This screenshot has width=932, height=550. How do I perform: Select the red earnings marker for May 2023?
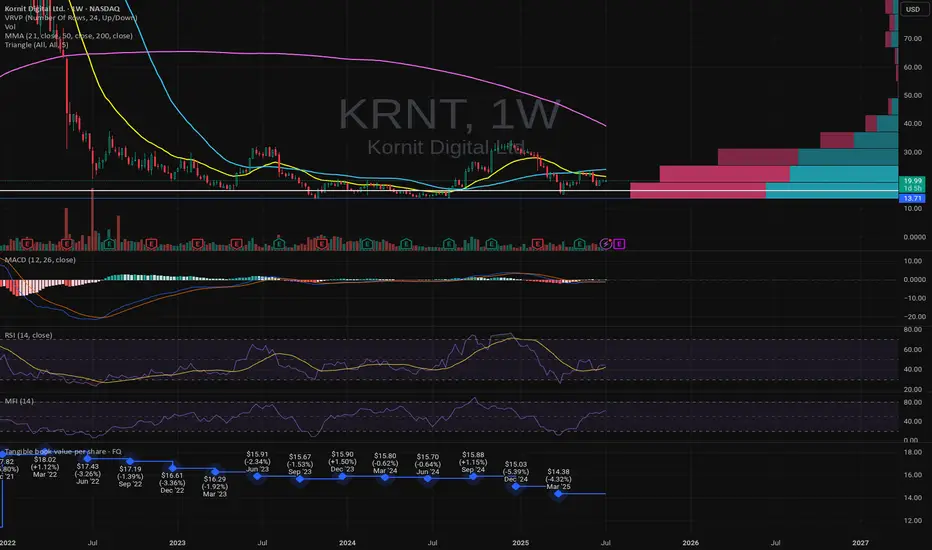(x=237, y=244)
